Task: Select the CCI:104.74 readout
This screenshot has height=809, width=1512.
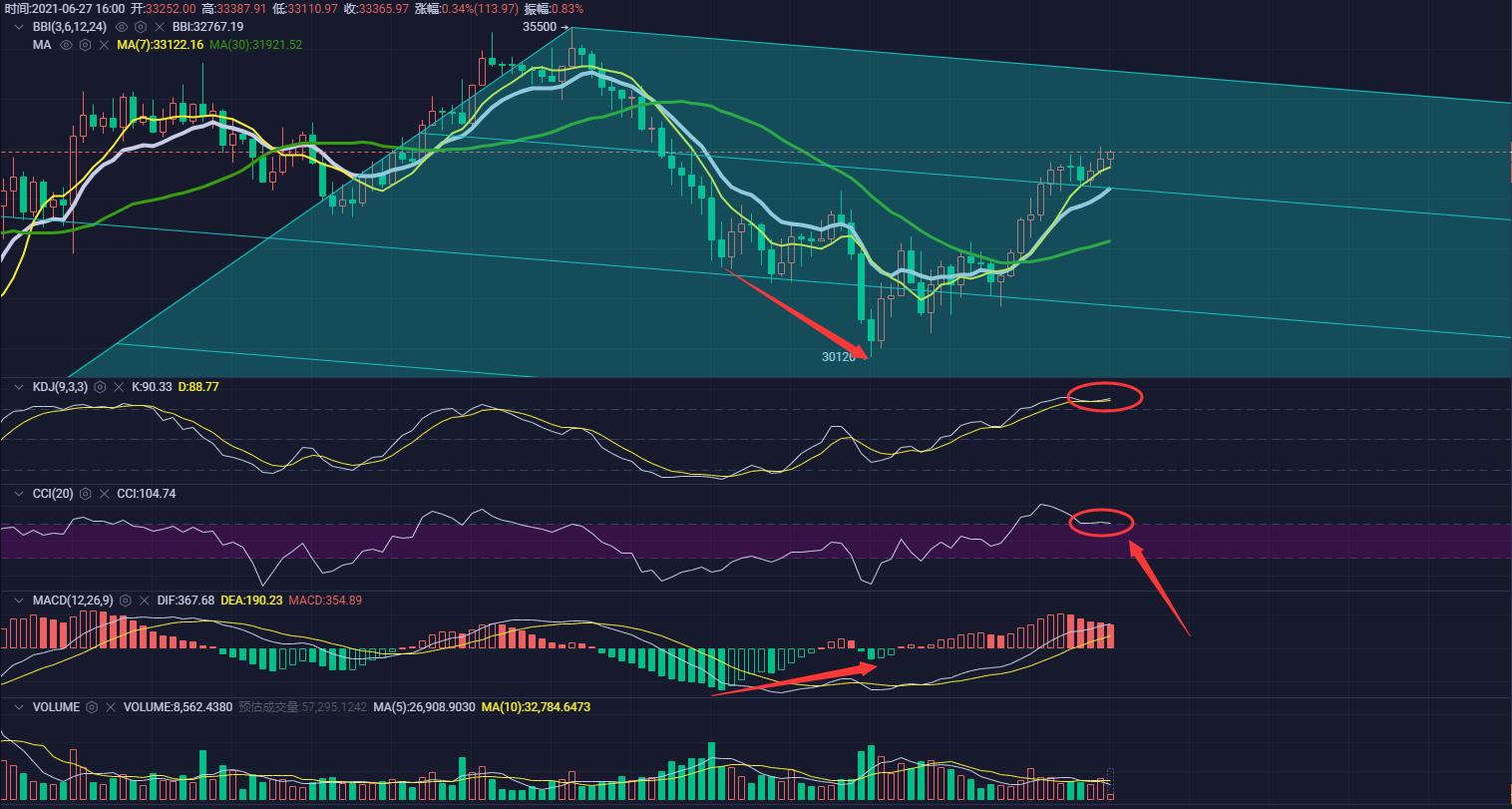Action: coord(147,493)
